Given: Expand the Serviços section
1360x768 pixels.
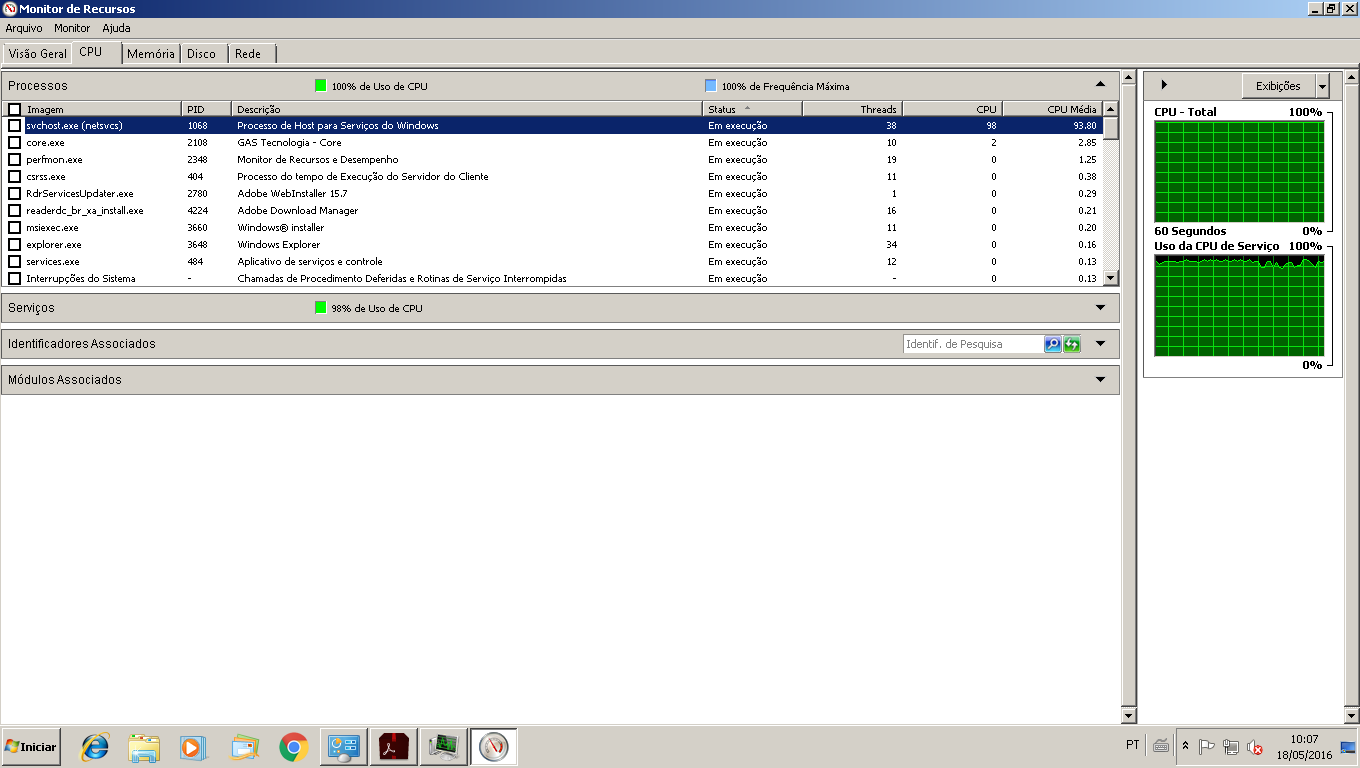Looking at the screenshot, I should click(1100, 308).
